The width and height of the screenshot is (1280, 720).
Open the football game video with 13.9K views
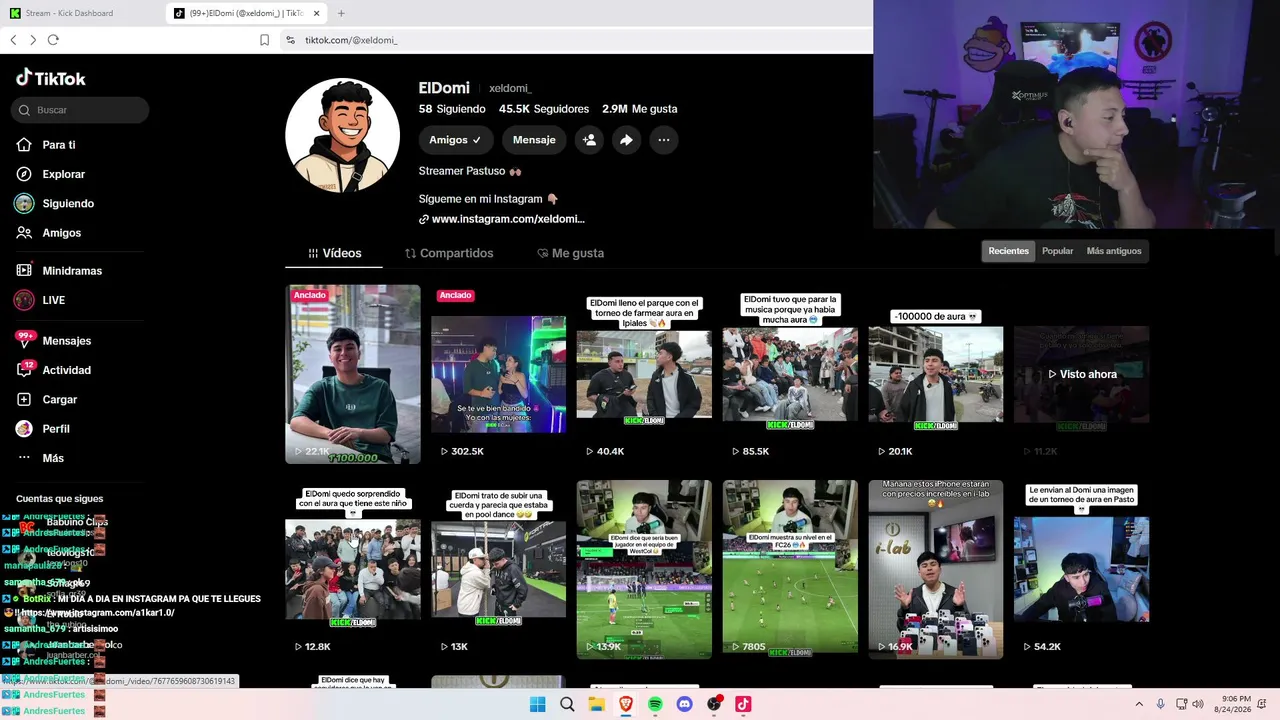(x=644, y=569)
